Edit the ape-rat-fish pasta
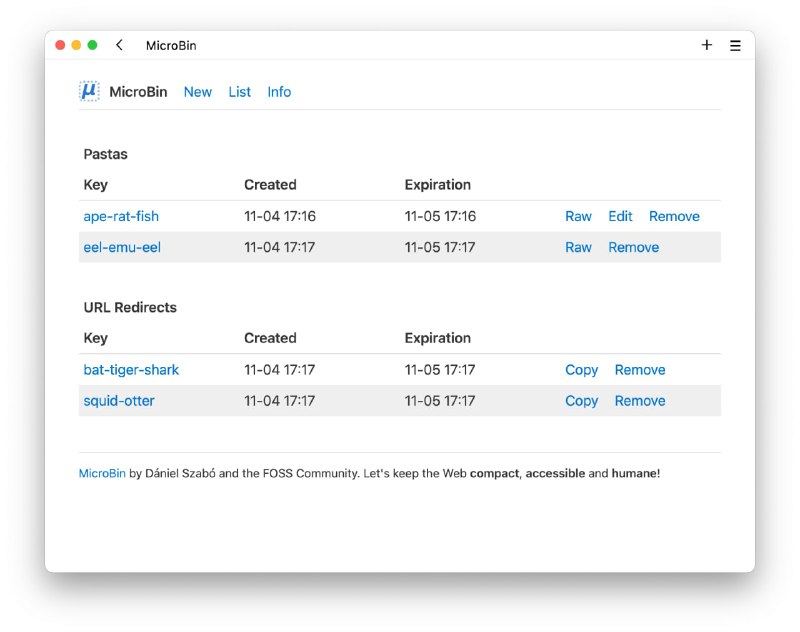The image size is (800, 632). (x=620, y=216)
